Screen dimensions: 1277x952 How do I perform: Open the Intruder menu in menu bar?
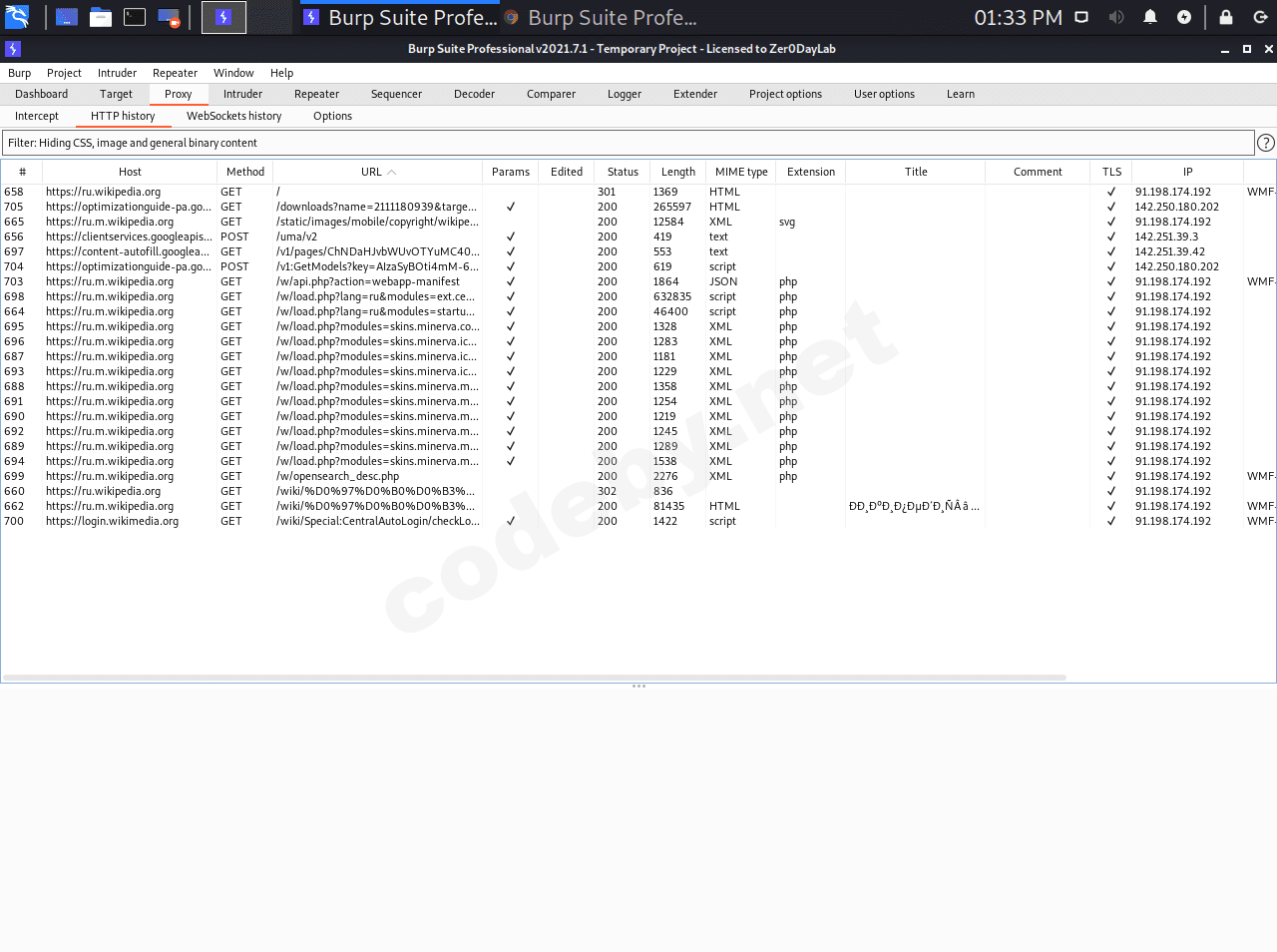click(117, 73)
